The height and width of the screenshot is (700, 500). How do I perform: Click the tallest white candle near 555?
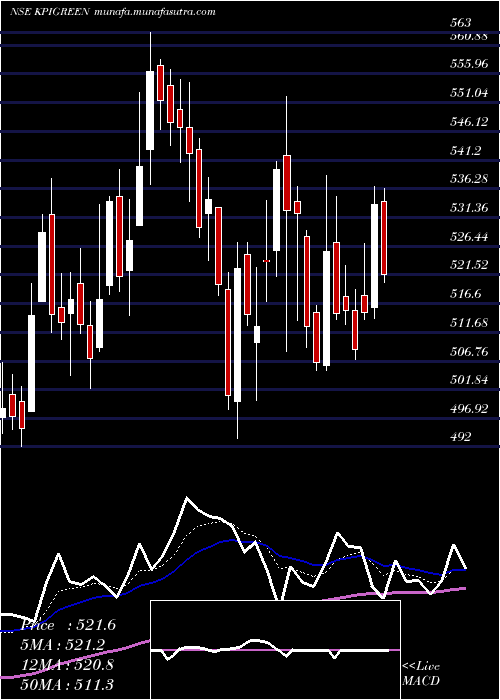pyautogui.click(x=150, y=110)
